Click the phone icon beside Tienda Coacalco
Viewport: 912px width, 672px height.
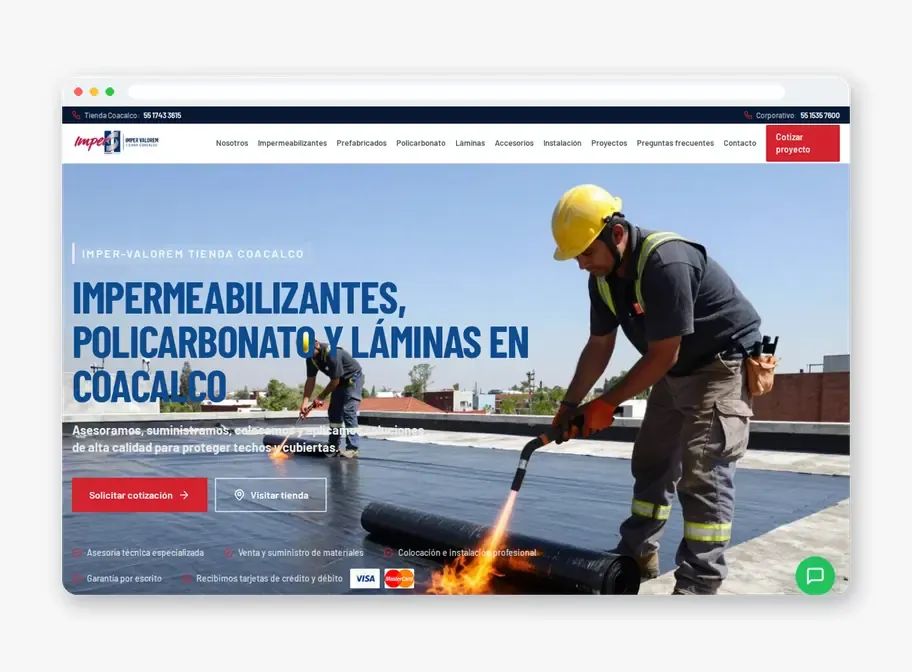pyautogui.click(x=76, y=115)
